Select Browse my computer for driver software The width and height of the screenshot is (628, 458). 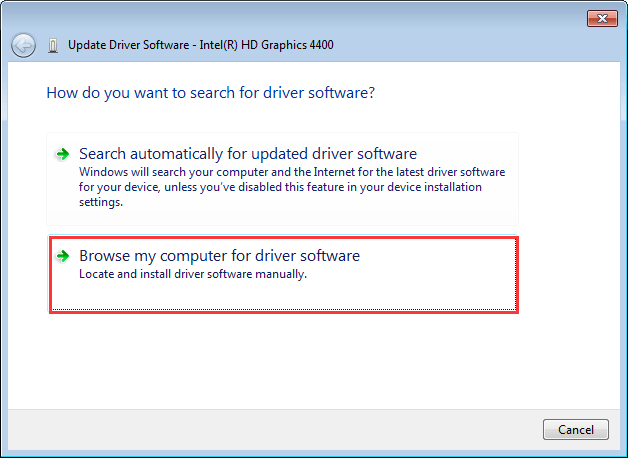click(x=283, y=274)
